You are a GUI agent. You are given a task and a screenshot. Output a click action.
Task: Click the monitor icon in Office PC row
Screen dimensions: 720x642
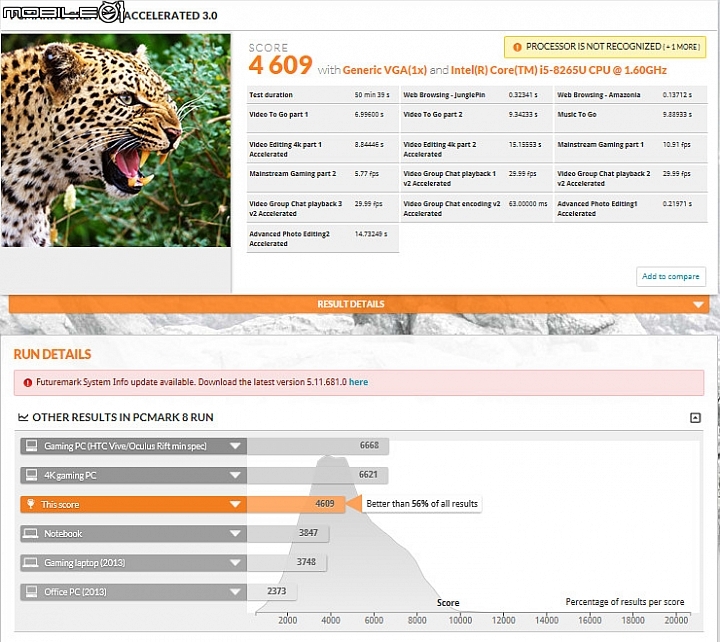pos(31,591)
